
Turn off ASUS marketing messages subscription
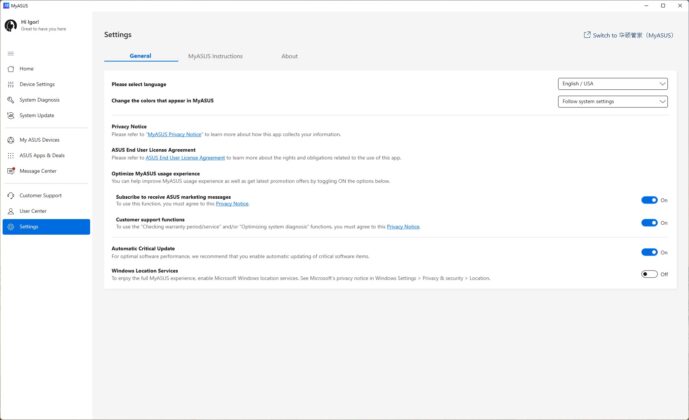point(649,200)
